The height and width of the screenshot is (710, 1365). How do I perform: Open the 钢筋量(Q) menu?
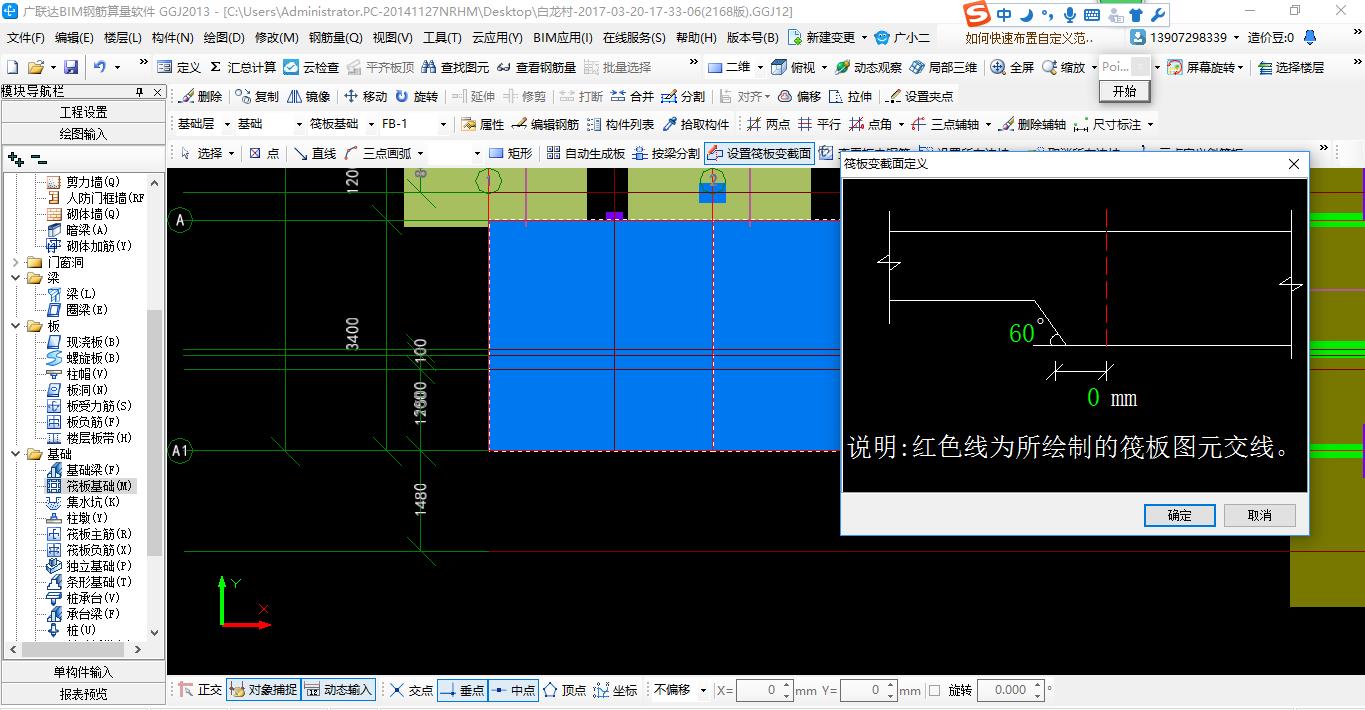335,38
